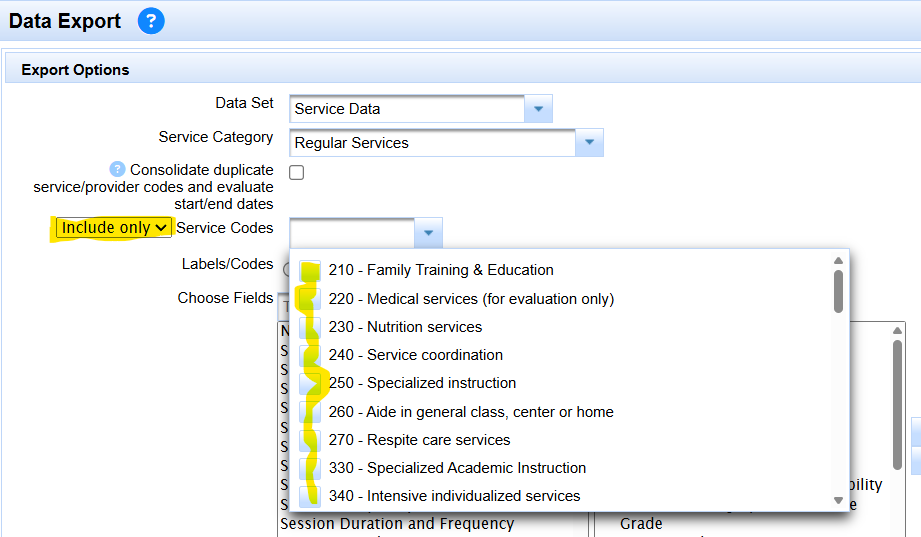Click the scroll up arrow in the list
This screenshot has height=537, width=921.
[x=839, y=262]
